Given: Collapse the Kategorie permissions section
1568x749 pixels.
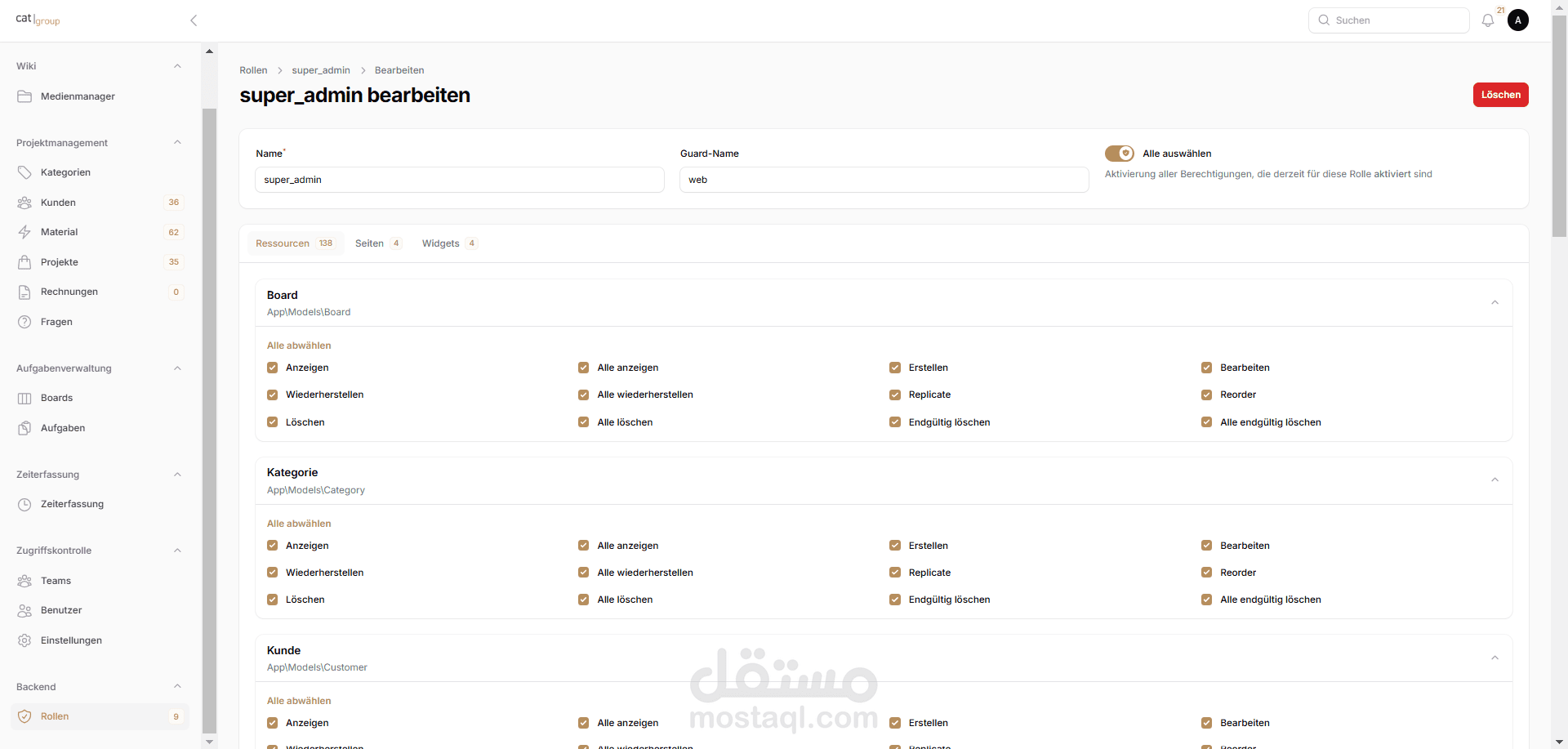Looking at the screenshot, I should coord(1494,480).
